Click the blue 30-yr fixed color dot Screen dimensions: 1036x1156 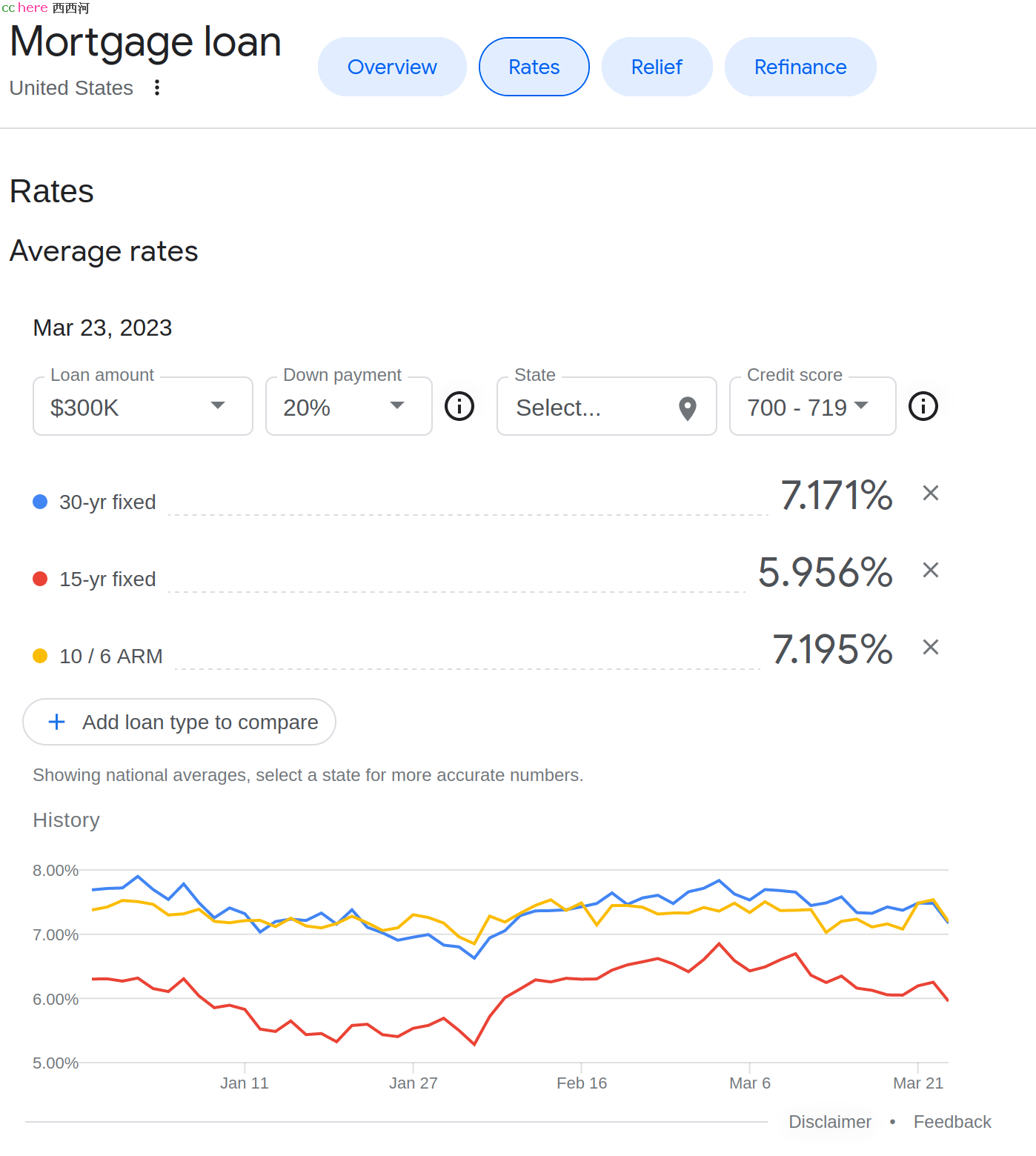(x=41, y=502)
